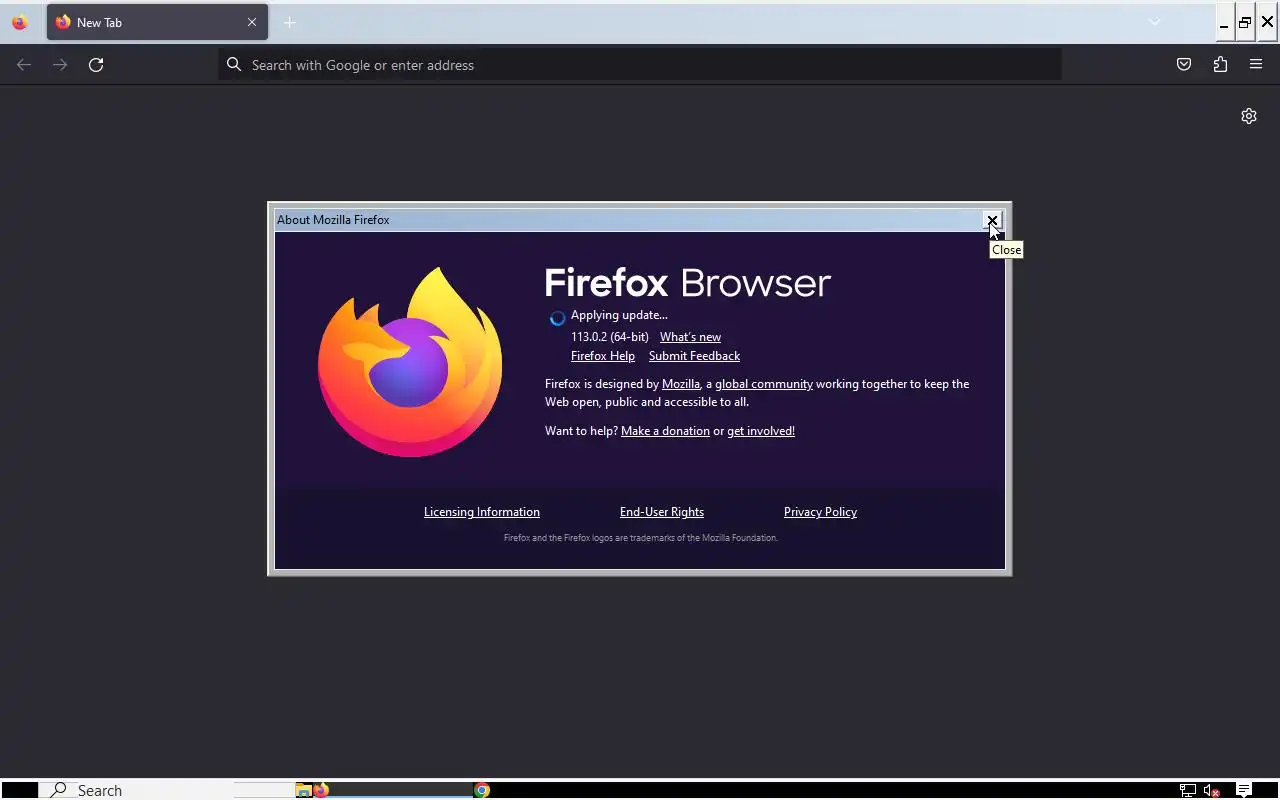Click the Submit Feedback link

pyautogui.click(x=694, y=356)
